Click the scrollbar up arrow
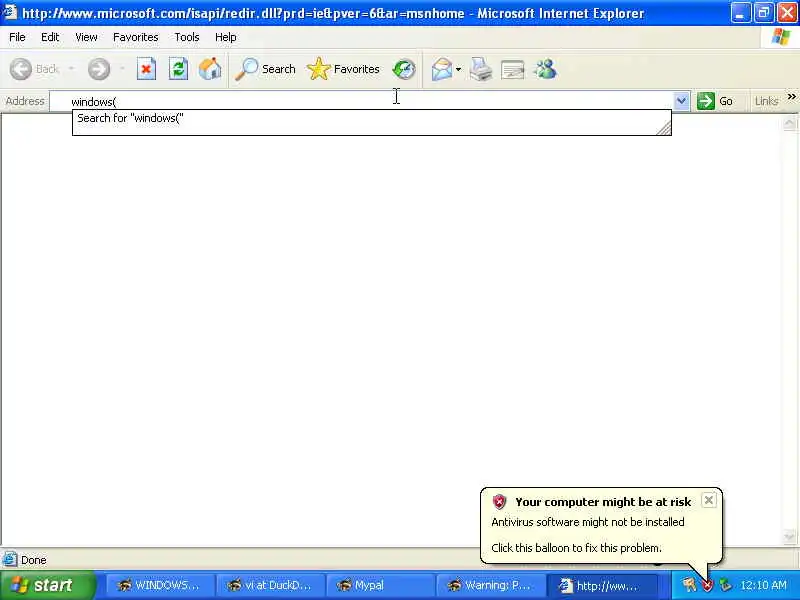 coord(789,123)
